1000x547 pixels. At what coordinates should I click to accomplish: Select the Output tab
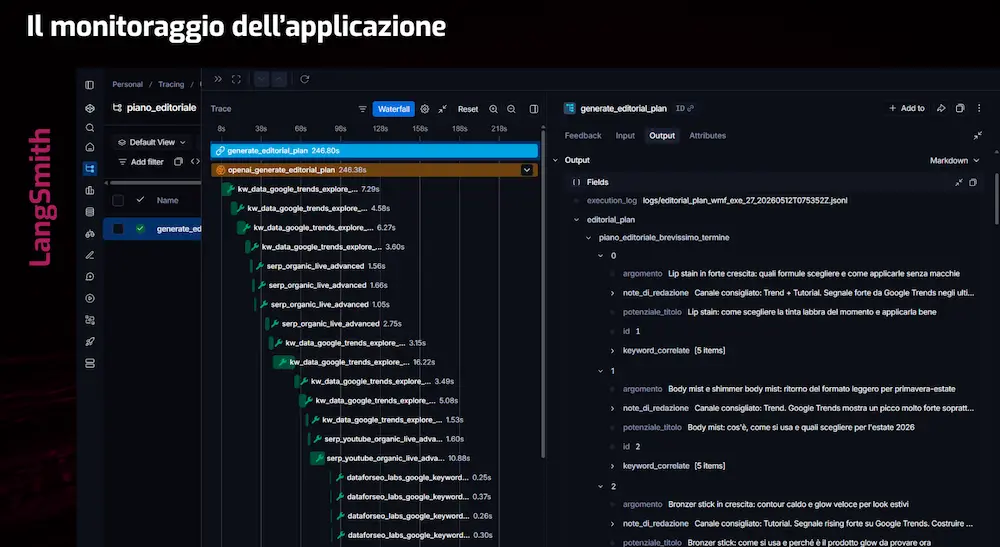662,136
